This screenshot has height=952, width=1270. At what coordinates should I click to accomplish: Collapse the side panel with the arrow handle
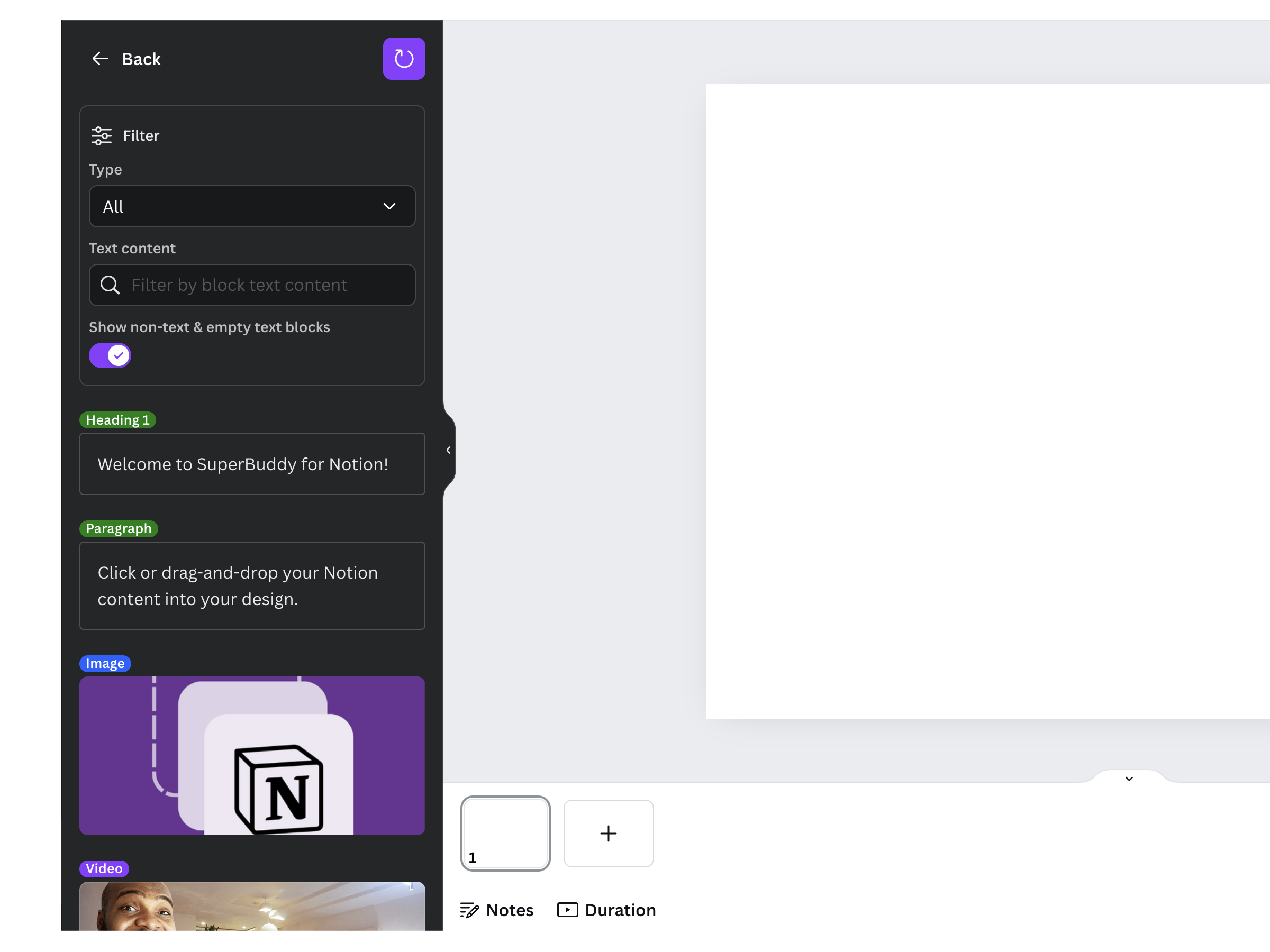tap(448, 451)
